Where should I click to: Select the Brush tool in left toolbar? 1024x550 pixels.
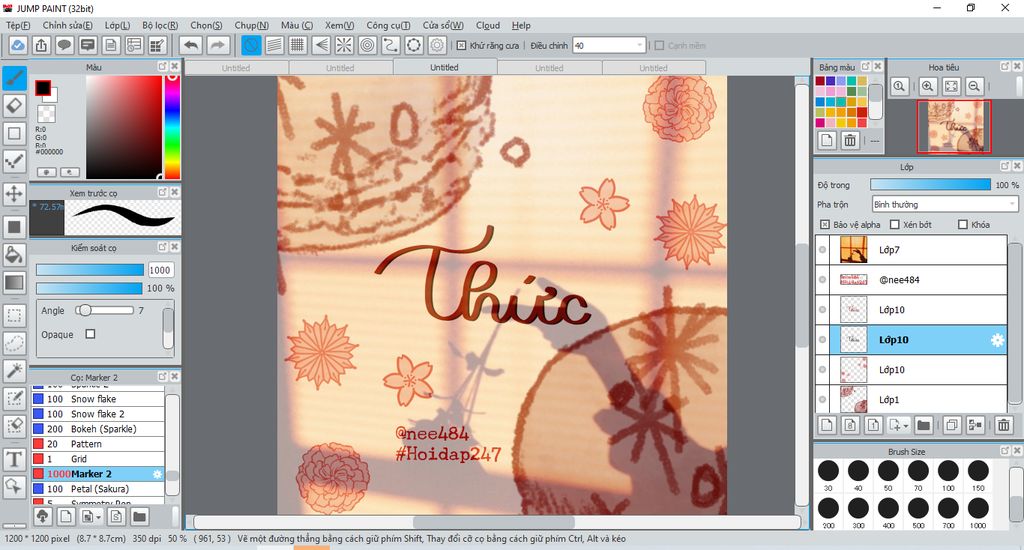click(x=14, y=78)
